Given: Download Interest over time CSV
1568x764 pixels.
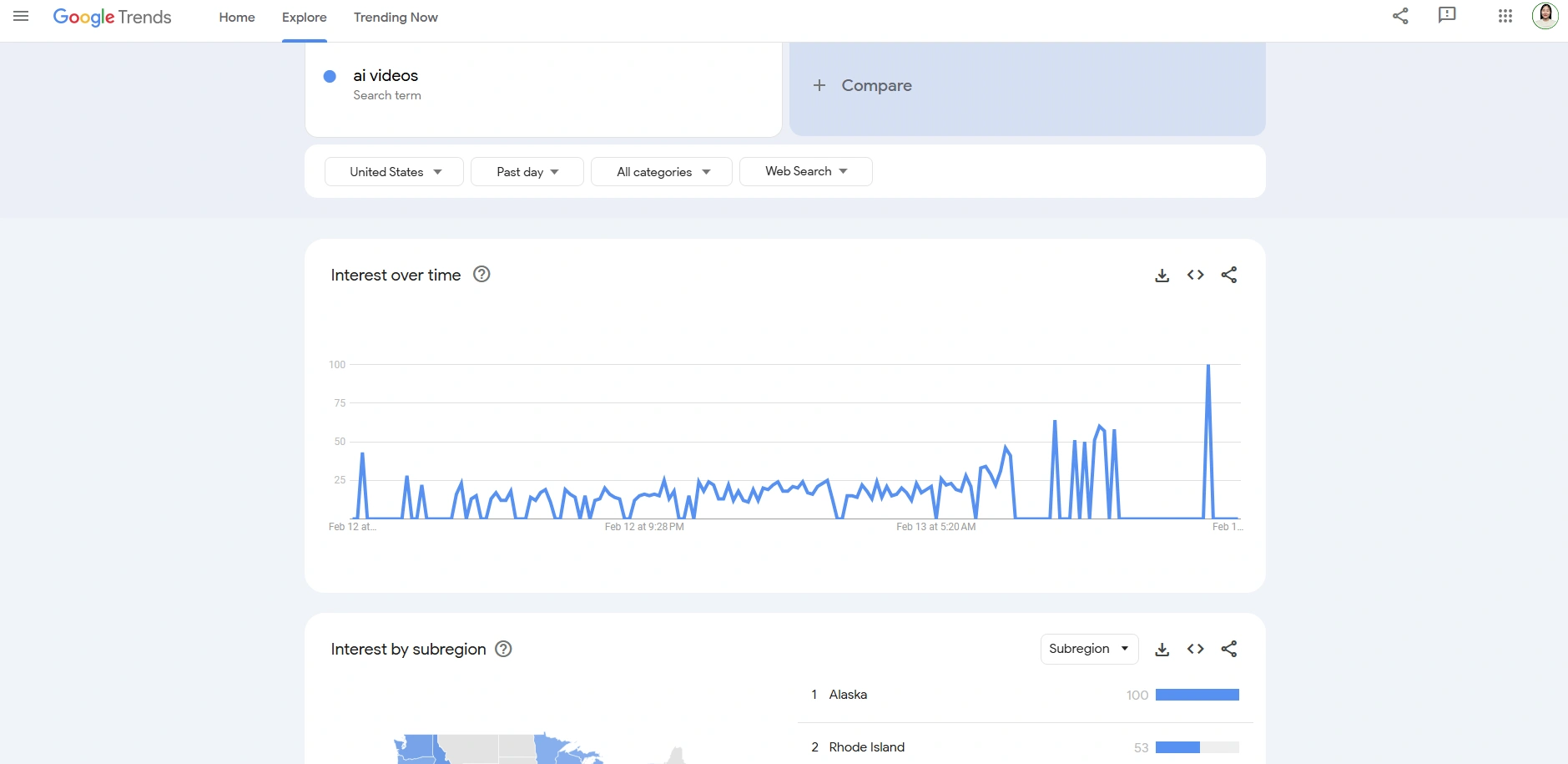Looking at the screenshot, I should (1162, 275).
